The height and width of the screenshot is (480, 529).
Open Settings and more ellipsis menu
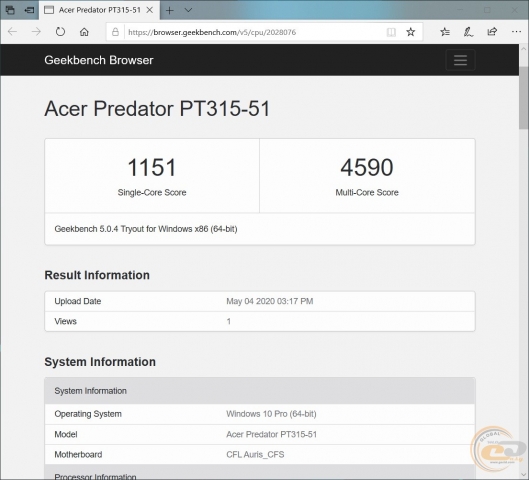click(516, 32)
